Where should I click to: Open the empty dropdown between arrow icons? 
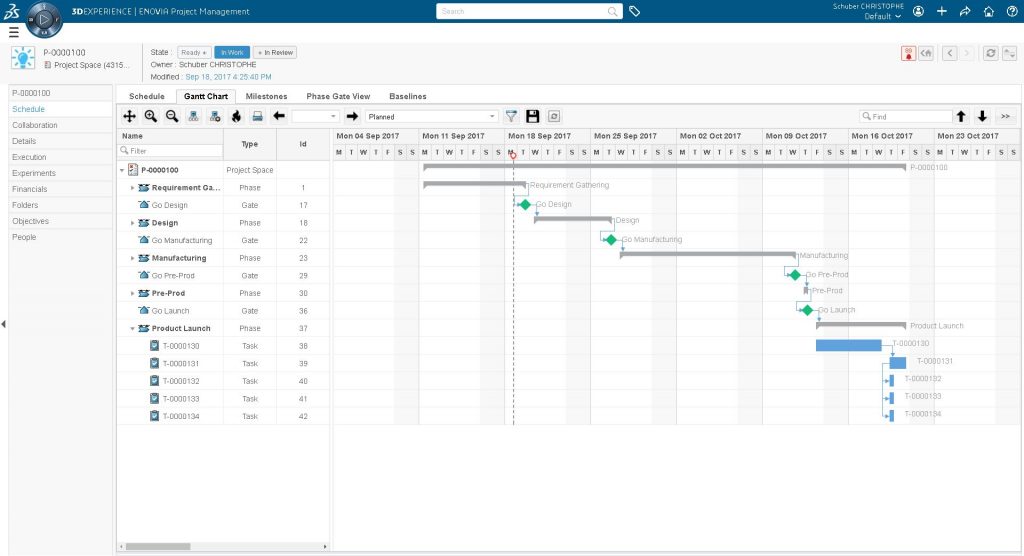pyautogui.click(x=315, y=116)
